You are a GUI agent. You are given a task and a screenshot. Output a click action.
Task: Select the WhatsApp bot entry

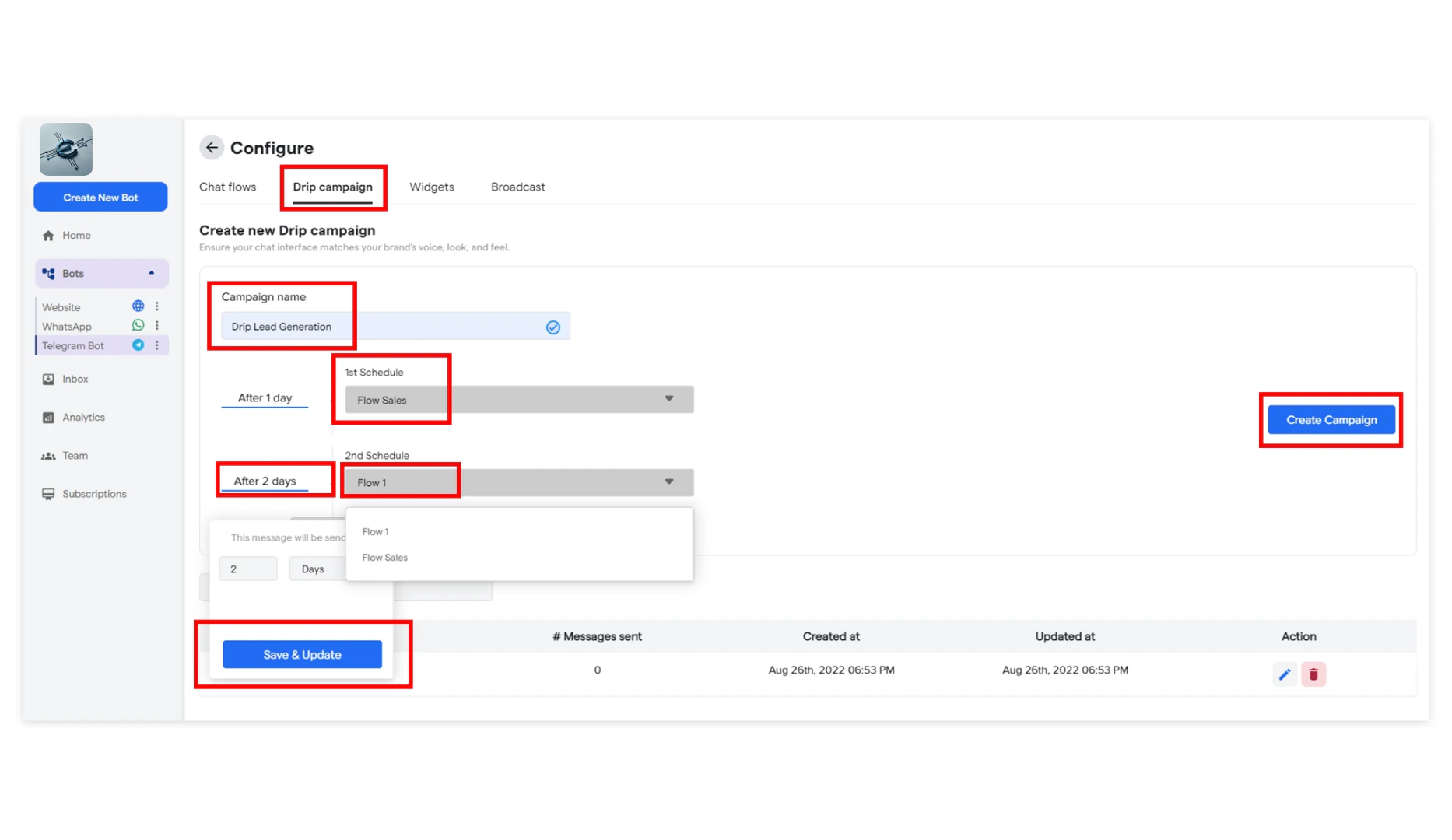point(67,327)
